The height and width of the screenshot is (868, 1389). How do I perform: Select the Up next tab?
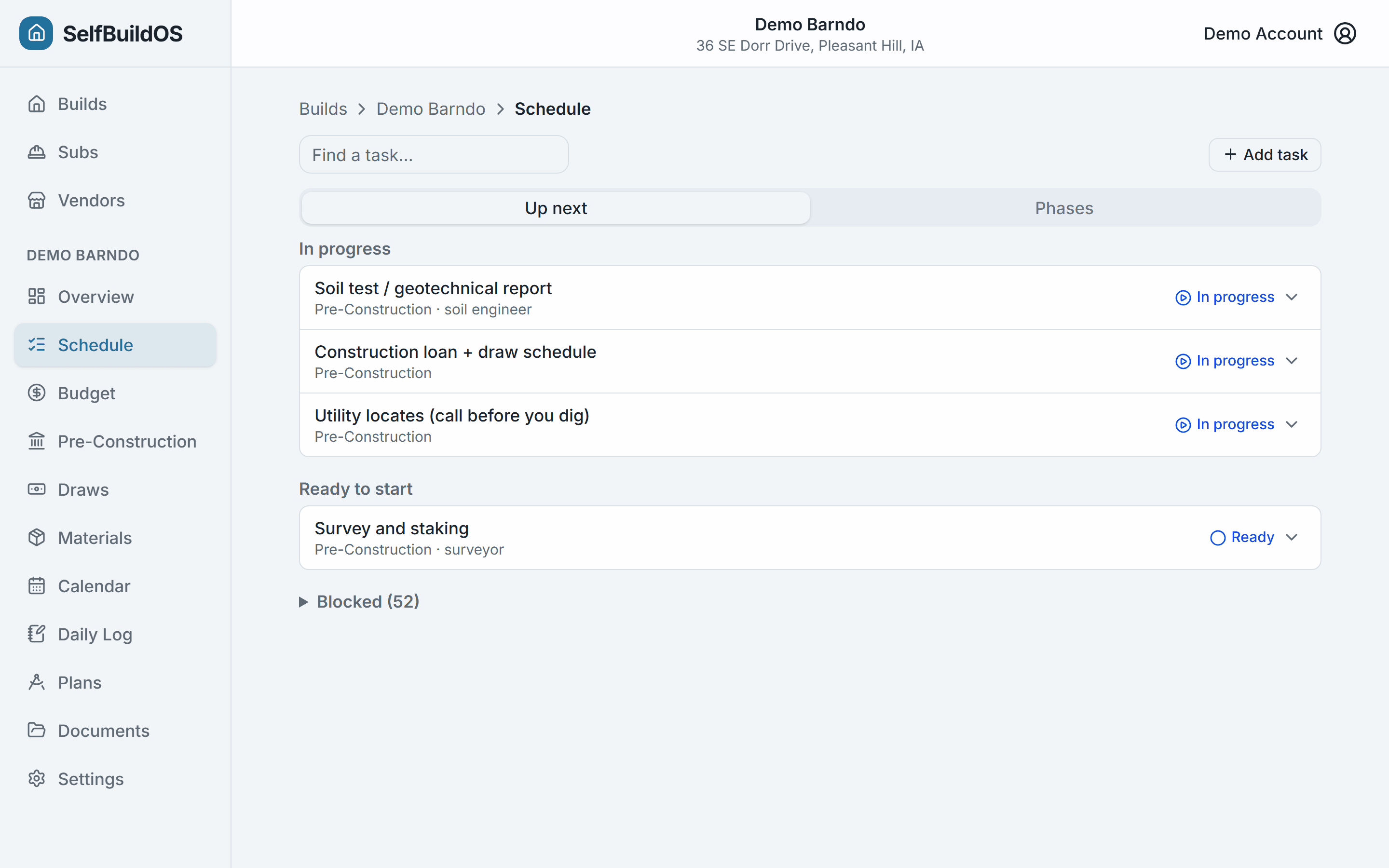click(556, 208)
